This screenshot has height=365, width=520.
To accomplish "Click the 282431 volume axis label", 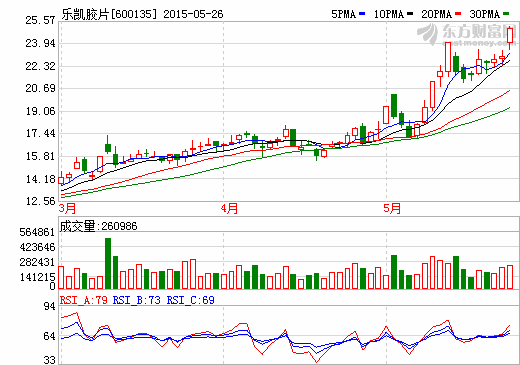I will click(x=37, y=262).
